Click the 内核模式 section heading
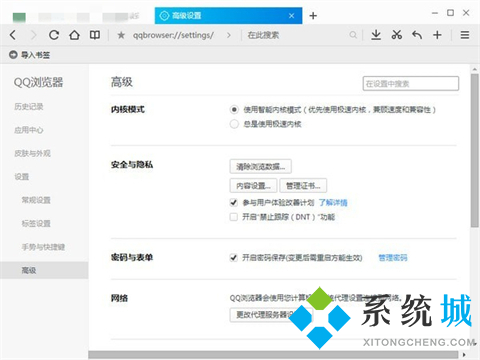 pyautogui.click(x=128, y=109)
